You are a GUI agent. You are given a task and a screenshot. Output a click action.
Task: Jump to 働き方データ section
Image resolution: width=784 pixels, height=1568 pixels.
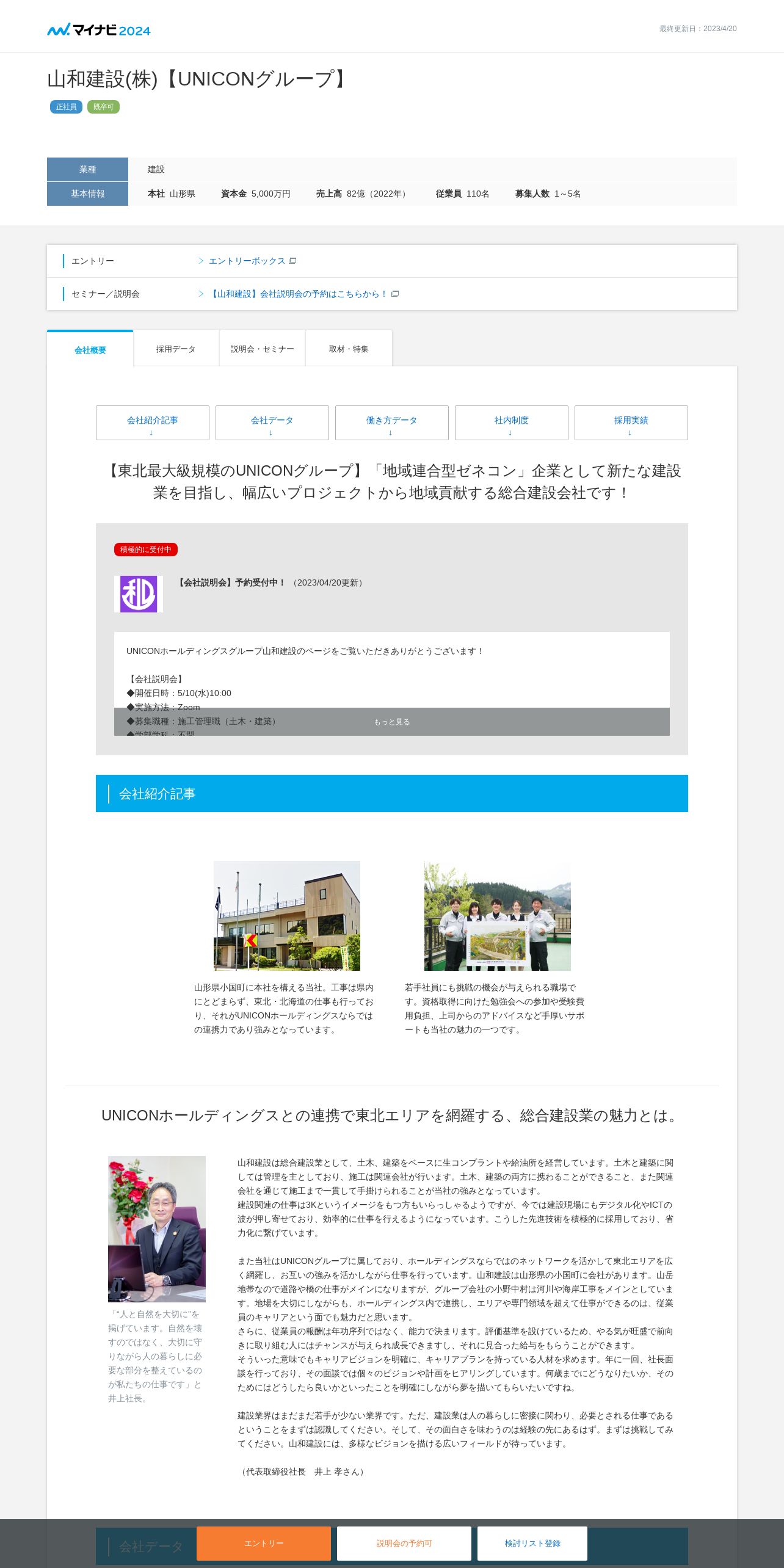392,423
